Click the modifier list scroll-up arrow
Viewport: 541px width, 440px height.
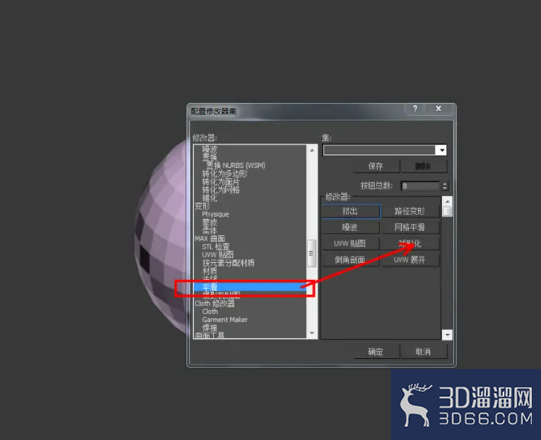(312, 150)
